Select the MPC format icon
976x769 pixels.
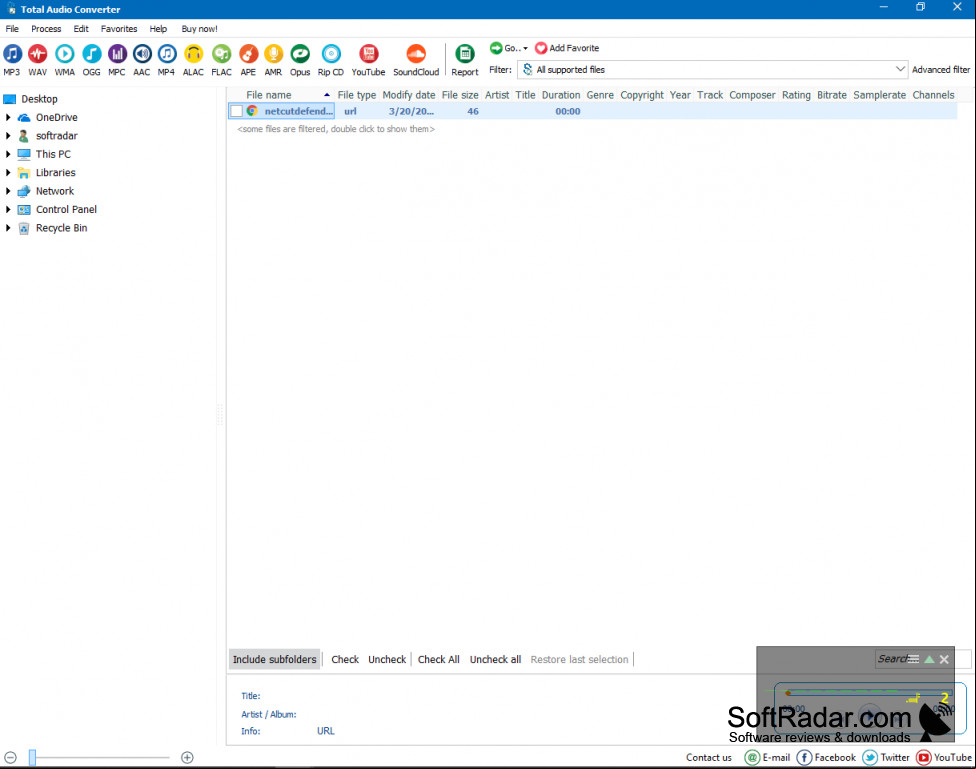point(117,54)
